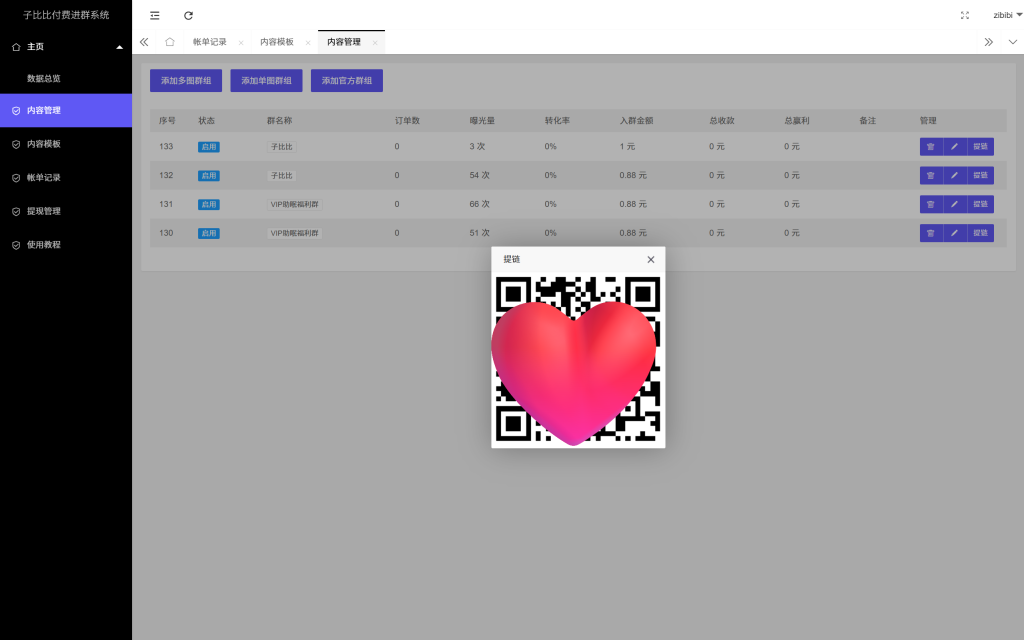Delete row 130 using trash icon
The height and width of the screenshot is (640, 1024).
point(930,233)
